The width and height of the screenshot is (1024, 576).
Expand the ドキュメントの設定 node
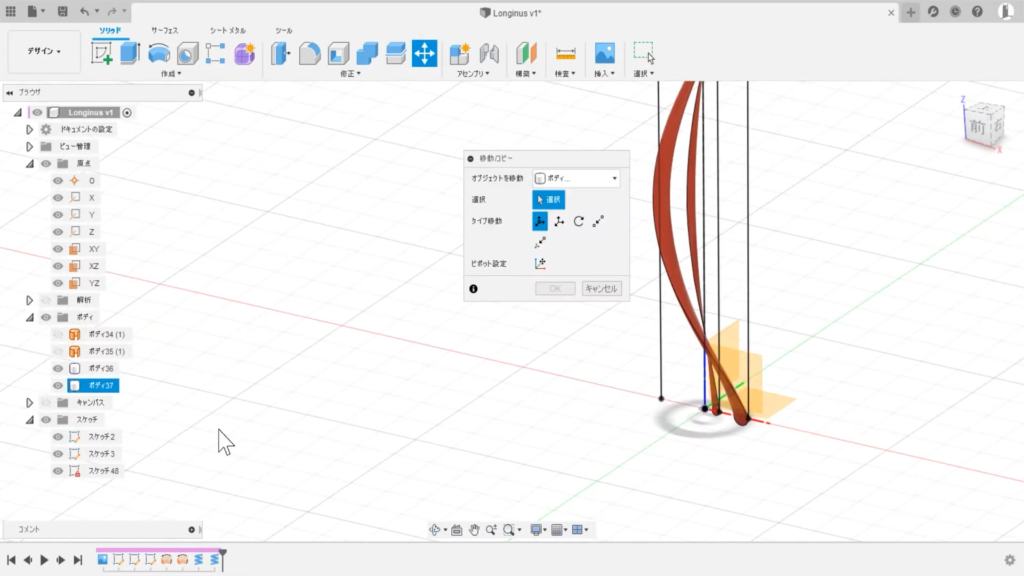click(x=29, y=129)
